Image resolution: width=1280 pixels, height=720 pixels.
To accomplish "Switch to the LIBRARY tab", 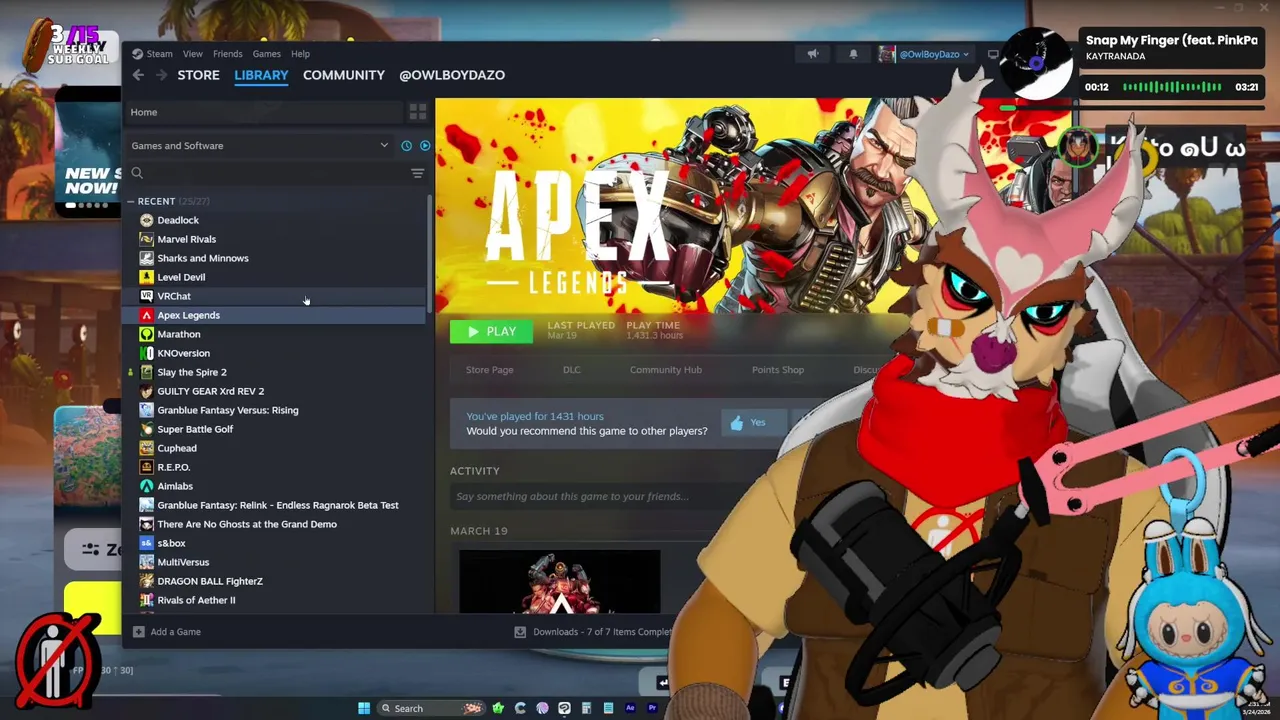I will pos(261,75).
